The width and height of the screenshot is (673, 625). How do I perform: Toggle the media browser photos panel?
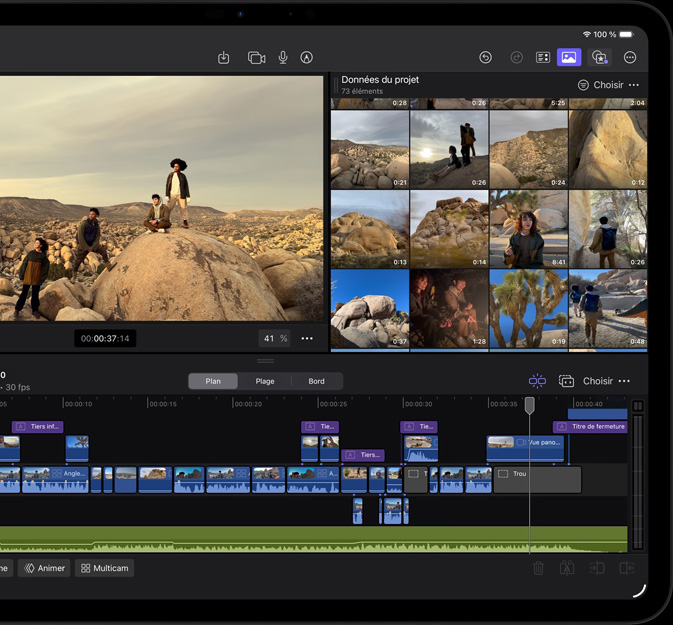pyautogui.click(x=569, y=58)
